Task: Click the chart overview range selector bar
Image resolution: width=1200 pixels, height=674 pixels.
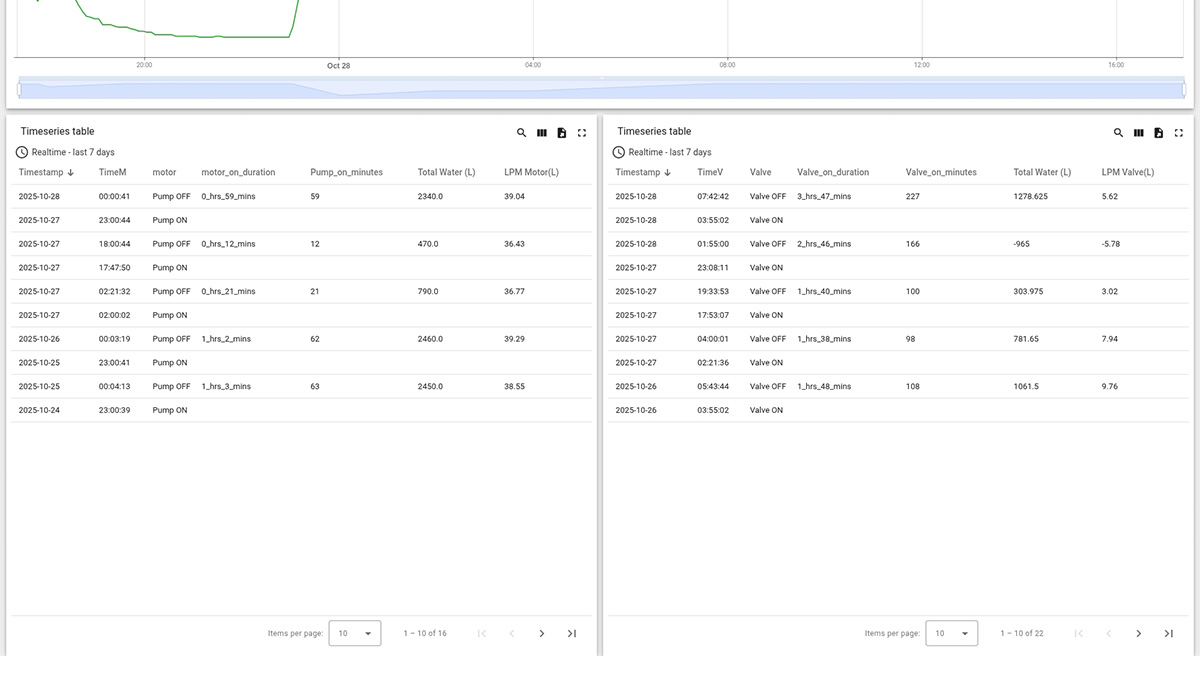Action: pyautogui.click(x=600, y=89)
